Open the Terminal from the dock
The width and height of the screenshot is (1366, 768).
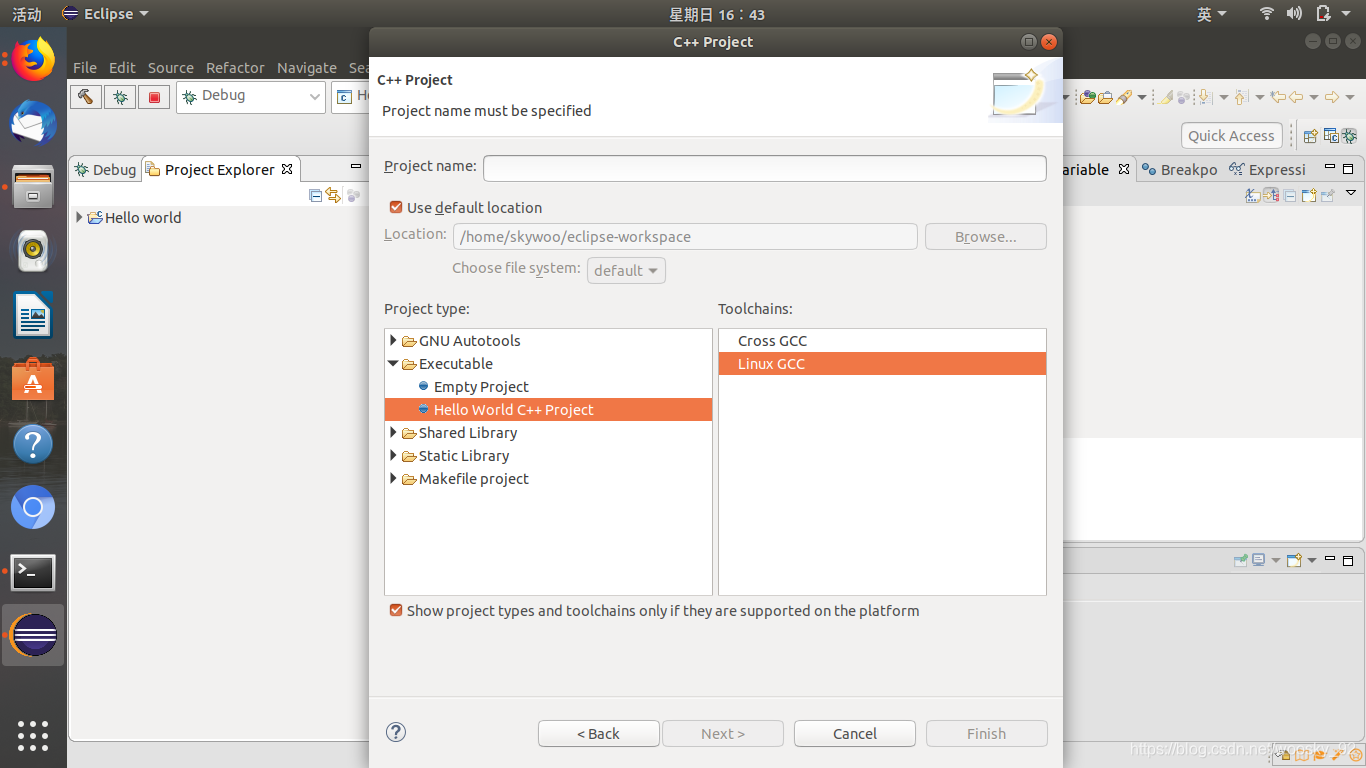pos(33,573)
